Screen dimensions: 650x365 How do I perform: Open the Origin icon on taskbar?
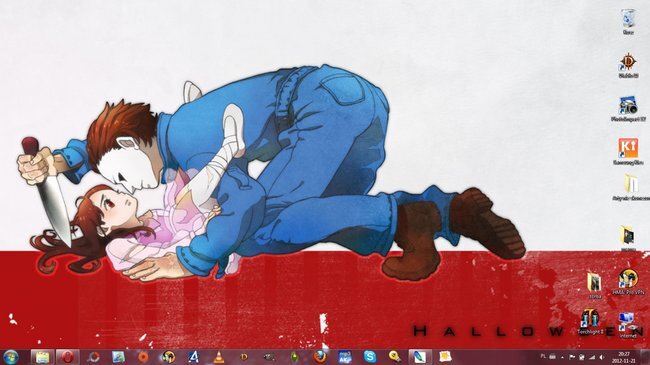point(143,357)
